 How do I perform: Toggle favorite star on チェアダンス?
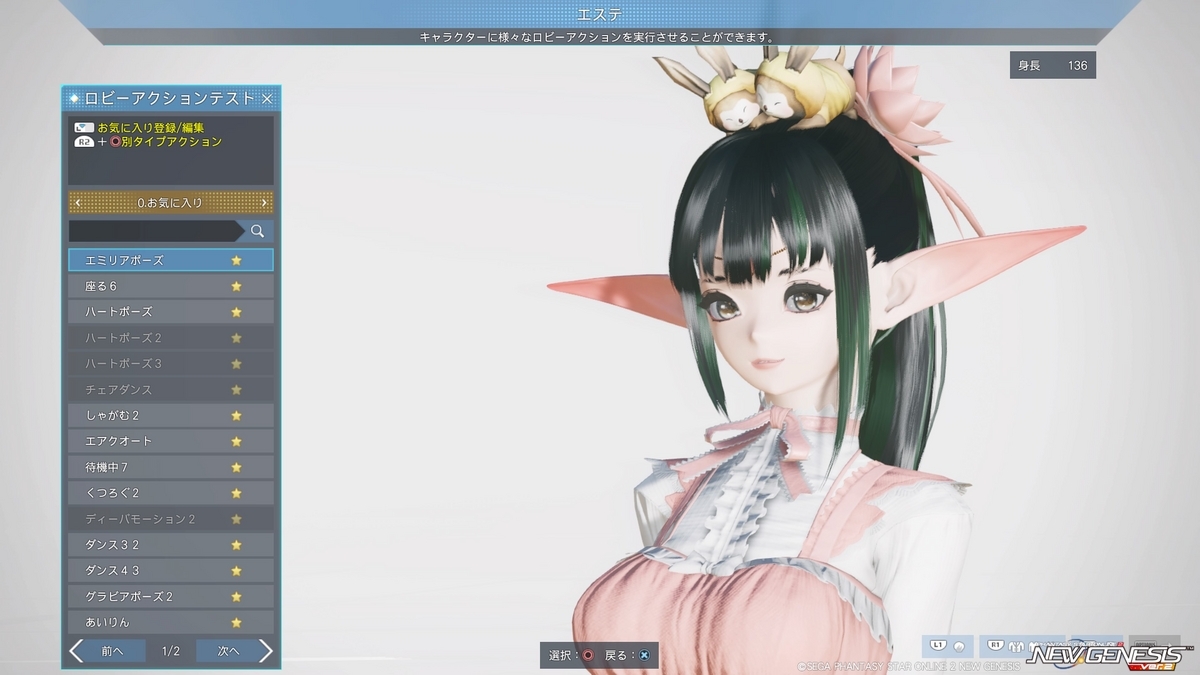pos(236,390)
